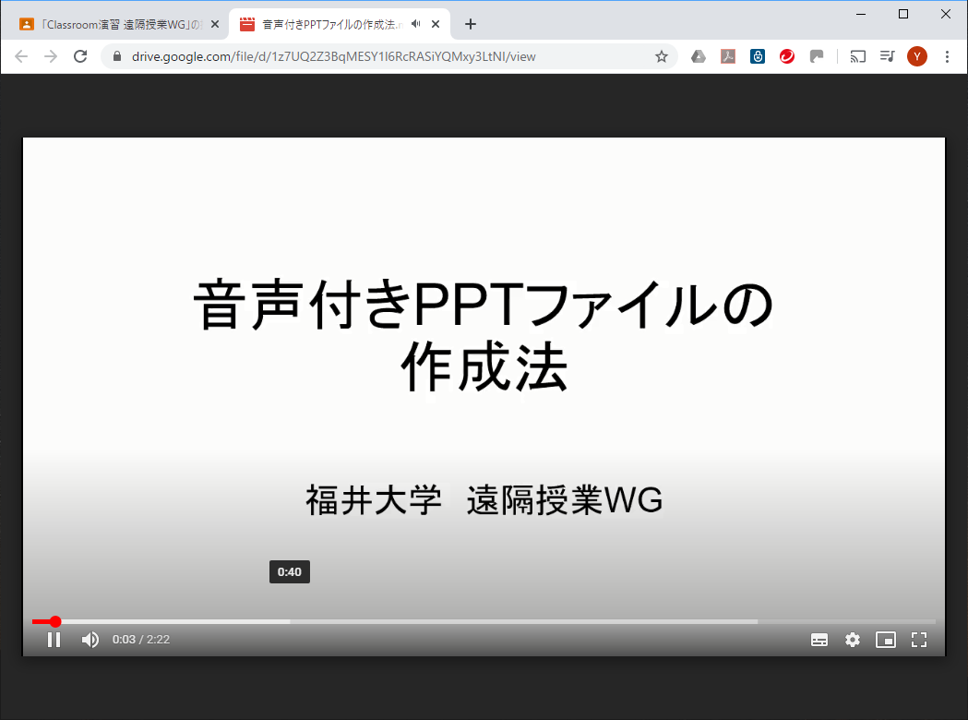The height and width of the screenshot is (720, 968).
Task: Open video settings gear
Action: pyautogui.click(x=853, y=640)
